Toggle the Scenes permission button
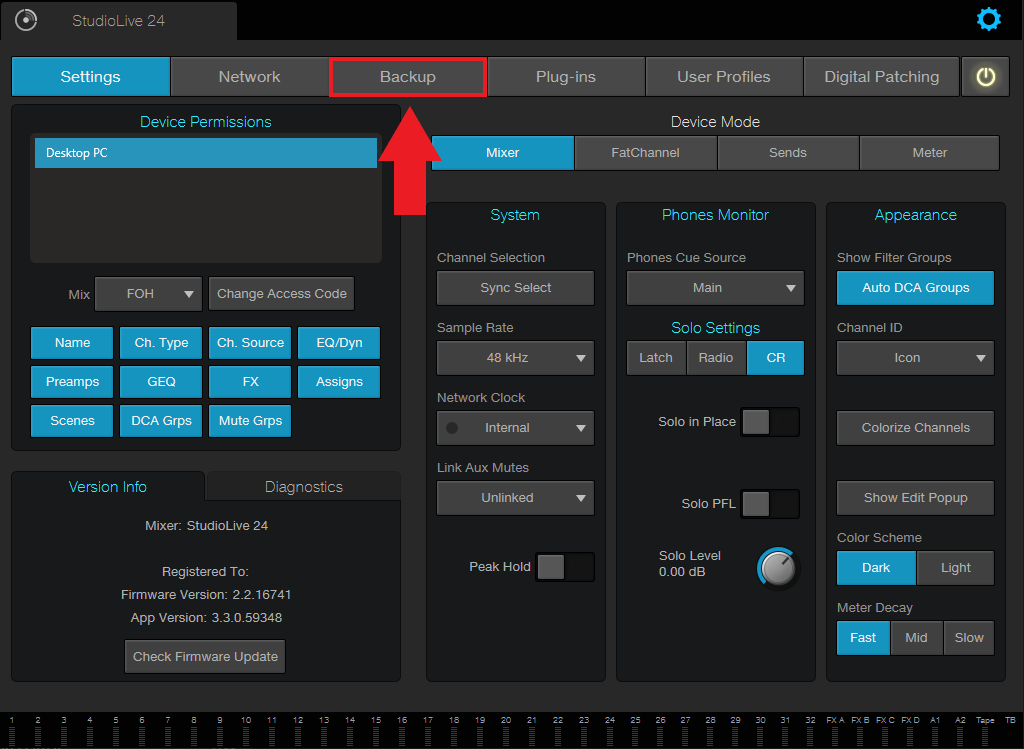The height and width of the screenshot is (749, 1024). [72, 421]
